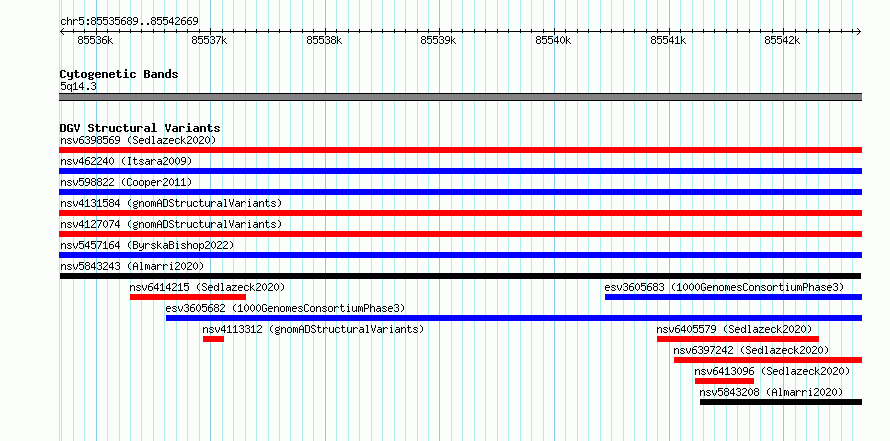Click the 85540k ruler tick label
The width and height of the screenshot is (890, 441).
(x=553, y=40)
